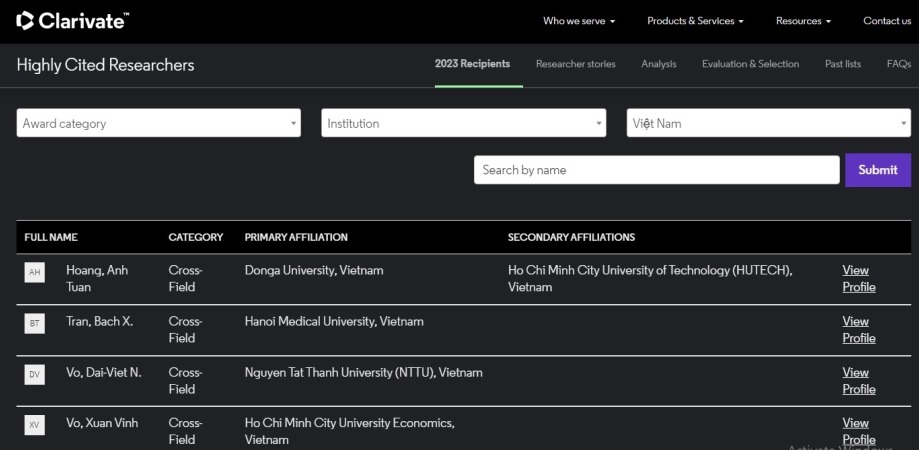
Task: Go to Contact us
Action: point(887,21)
